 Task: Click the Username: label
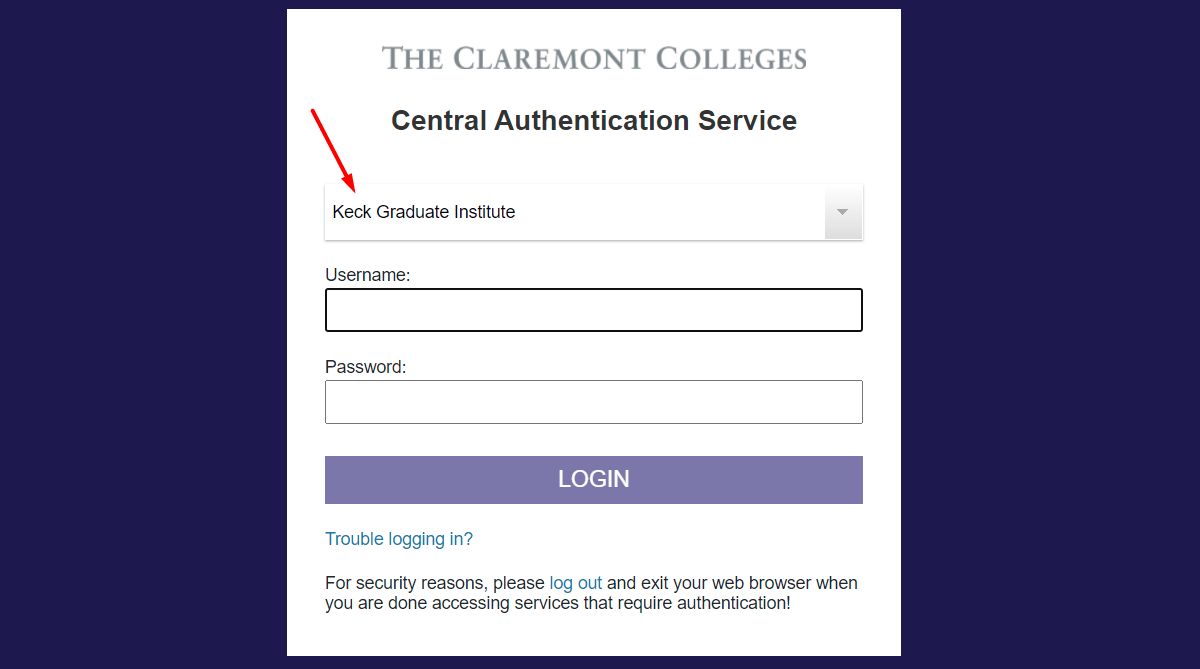coord(368,275)
